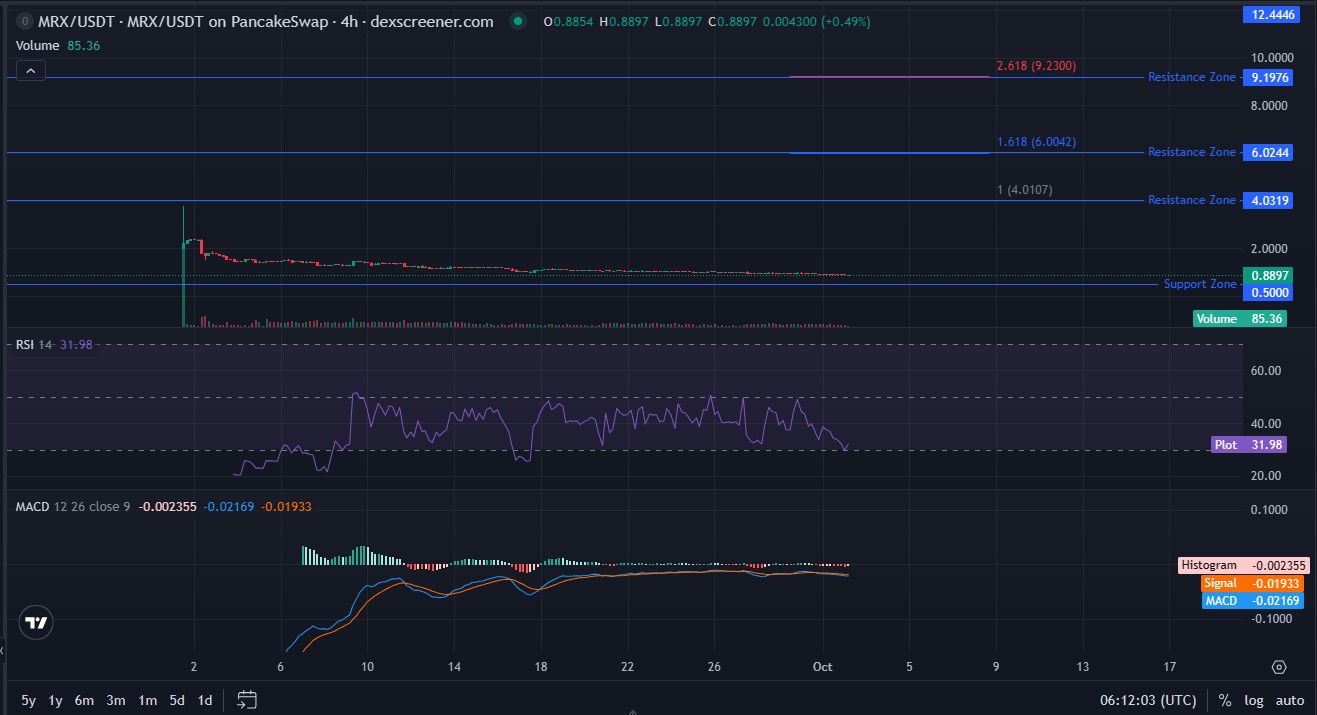Image resolution: width=1317 pixels, height=715 pixels.
Task: Click the 10 date on time axis
Action: point(367,666)
